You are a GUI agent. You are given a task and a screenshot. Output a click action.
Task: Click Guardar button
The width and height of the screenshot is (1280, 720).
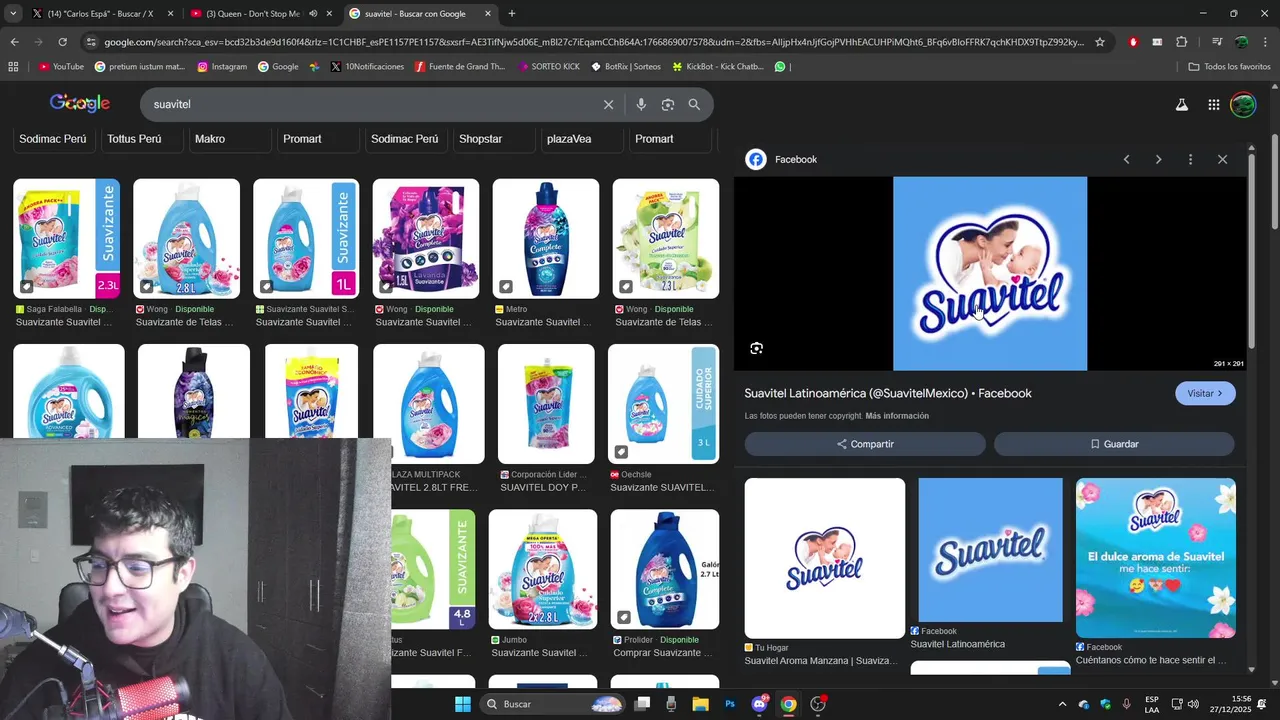pyautogui.click(x=1114, y=444)
